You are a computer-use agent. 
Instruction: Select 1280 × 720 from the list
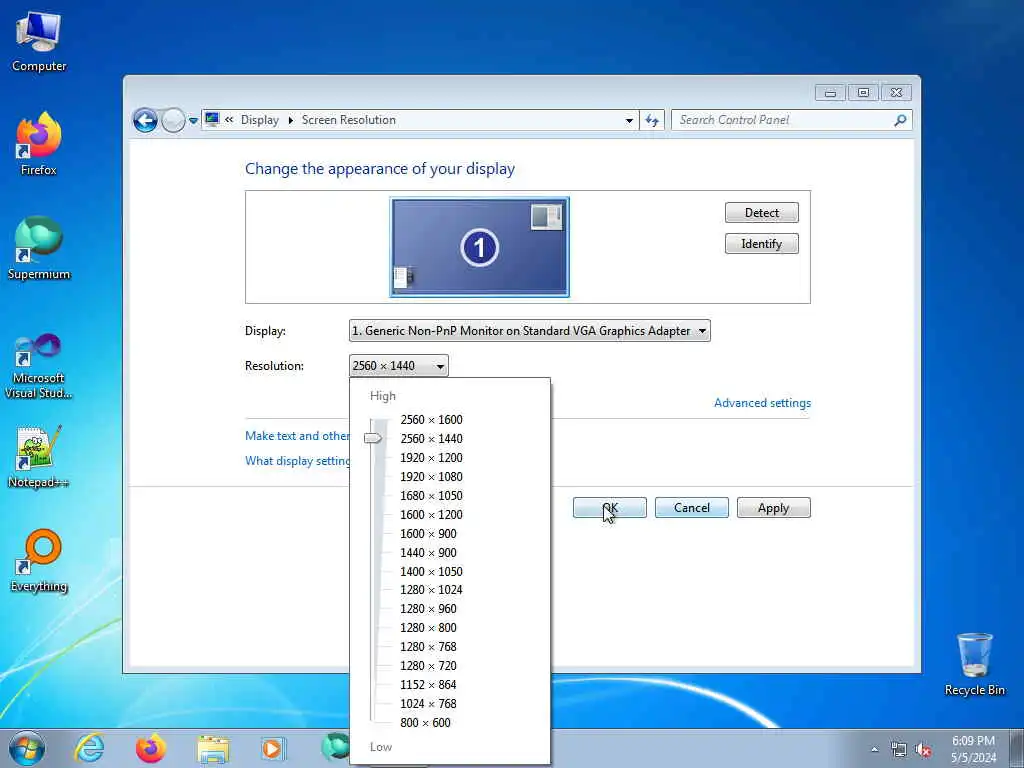[x=428, y=665]
